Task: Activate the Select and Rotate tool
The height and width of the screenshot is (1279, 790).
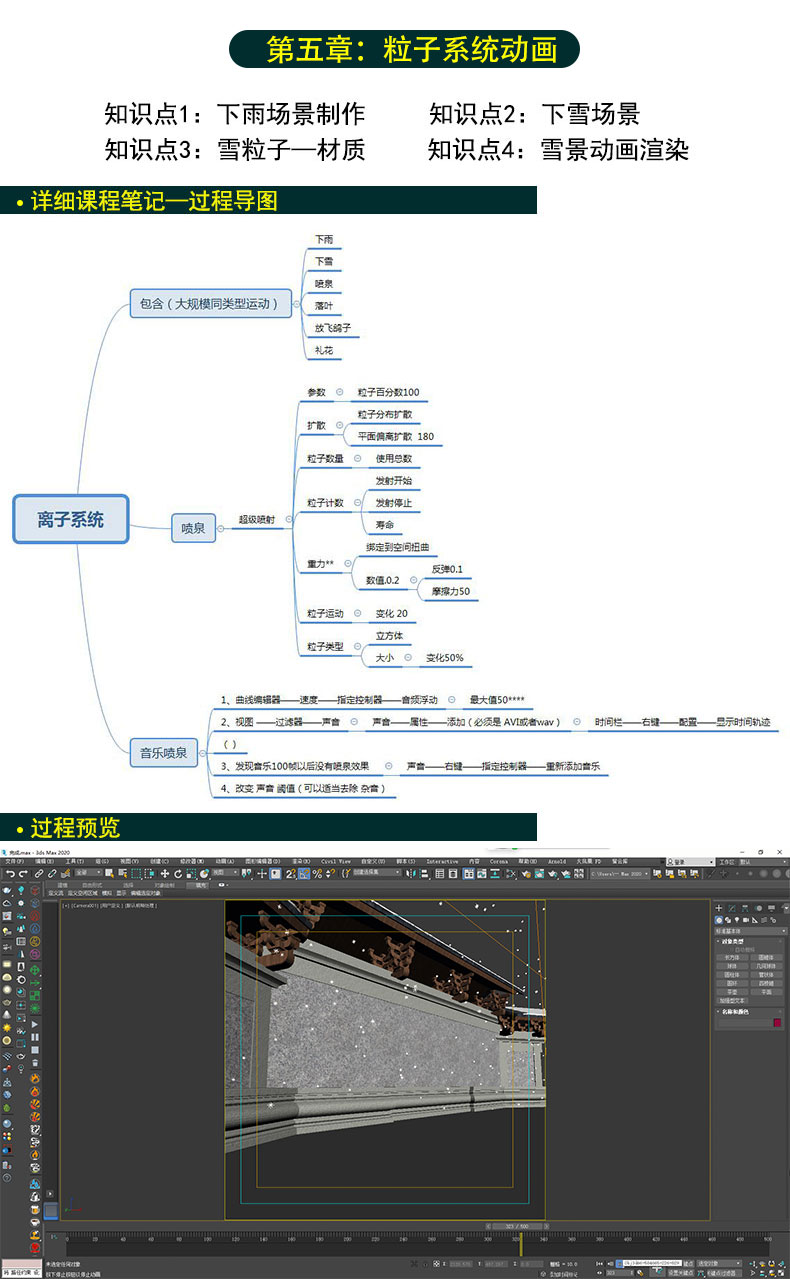Action: pyautogui.click(x=178, y=873)
